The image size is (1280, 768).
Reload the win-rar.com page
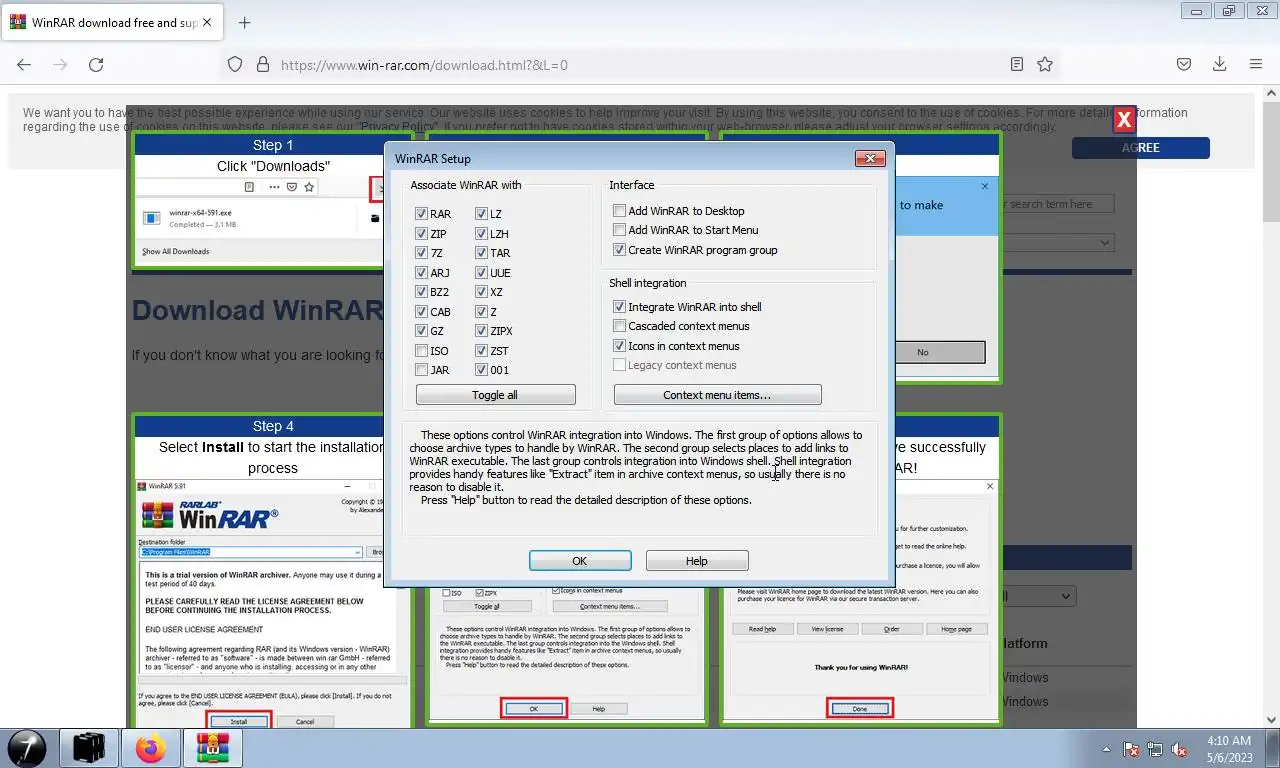(x=96, y=64)
